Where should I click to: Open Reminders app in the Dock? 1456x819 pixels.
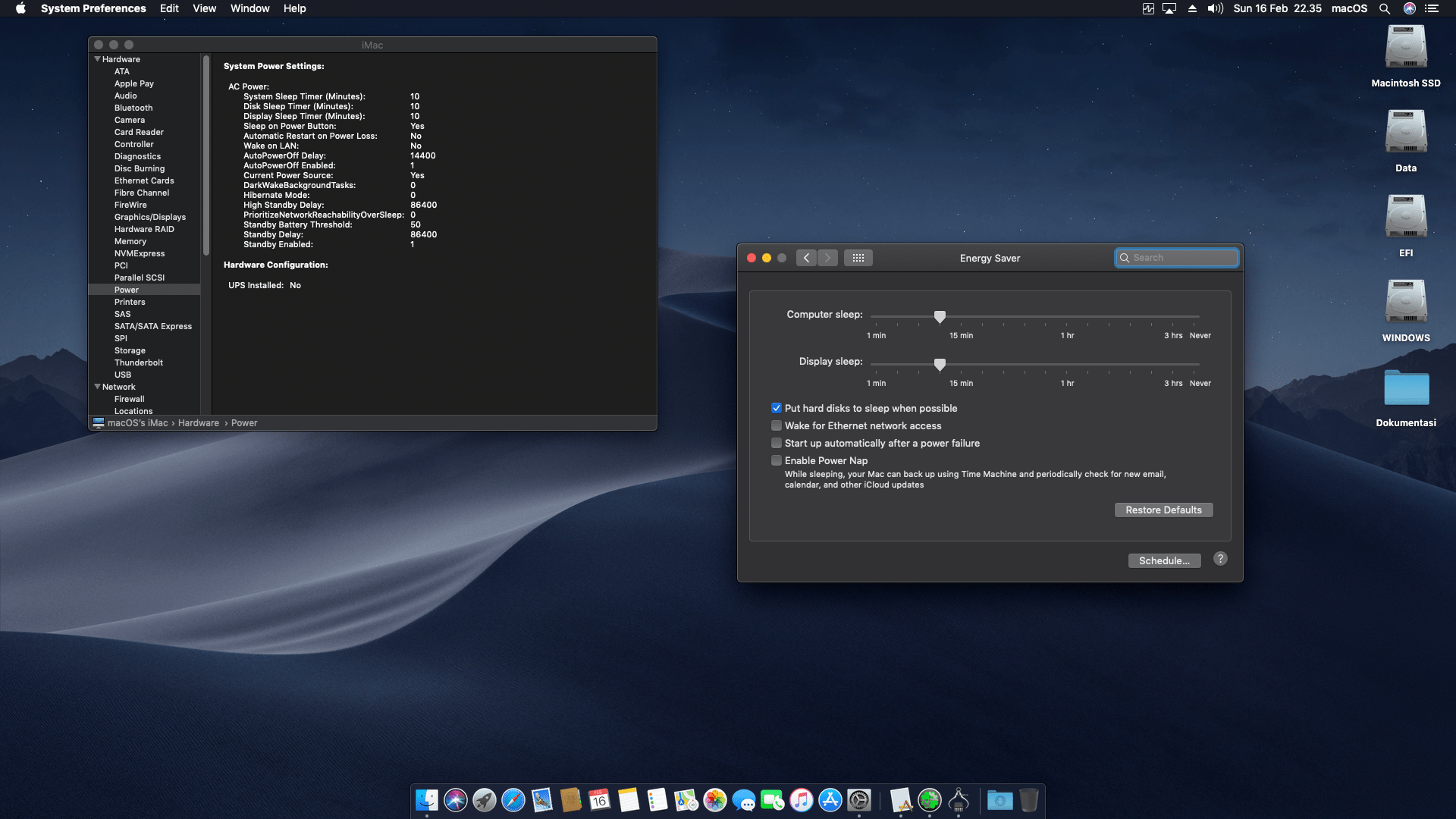[x=657, y=800]
